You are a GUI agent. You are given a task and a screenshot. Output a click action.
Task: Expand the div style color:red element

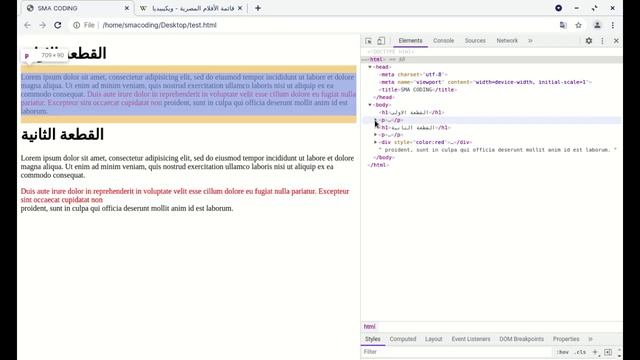[x=376, y=142]
